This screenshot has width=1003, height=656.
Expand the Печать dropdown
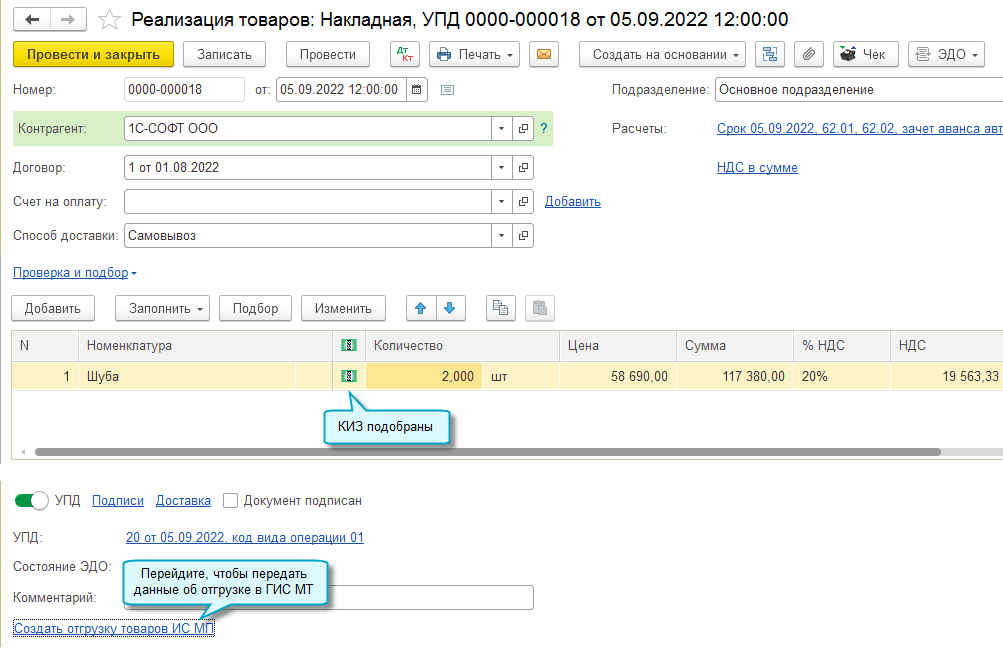[x=475, y=54]
